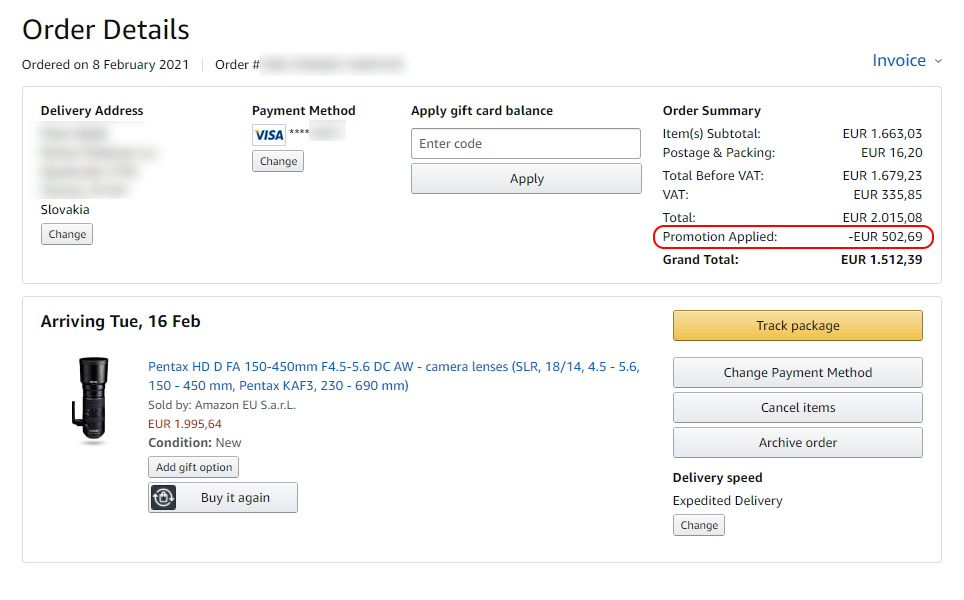Change the delivery address below Slovakia
964x600 pixels.
(67, 234)
